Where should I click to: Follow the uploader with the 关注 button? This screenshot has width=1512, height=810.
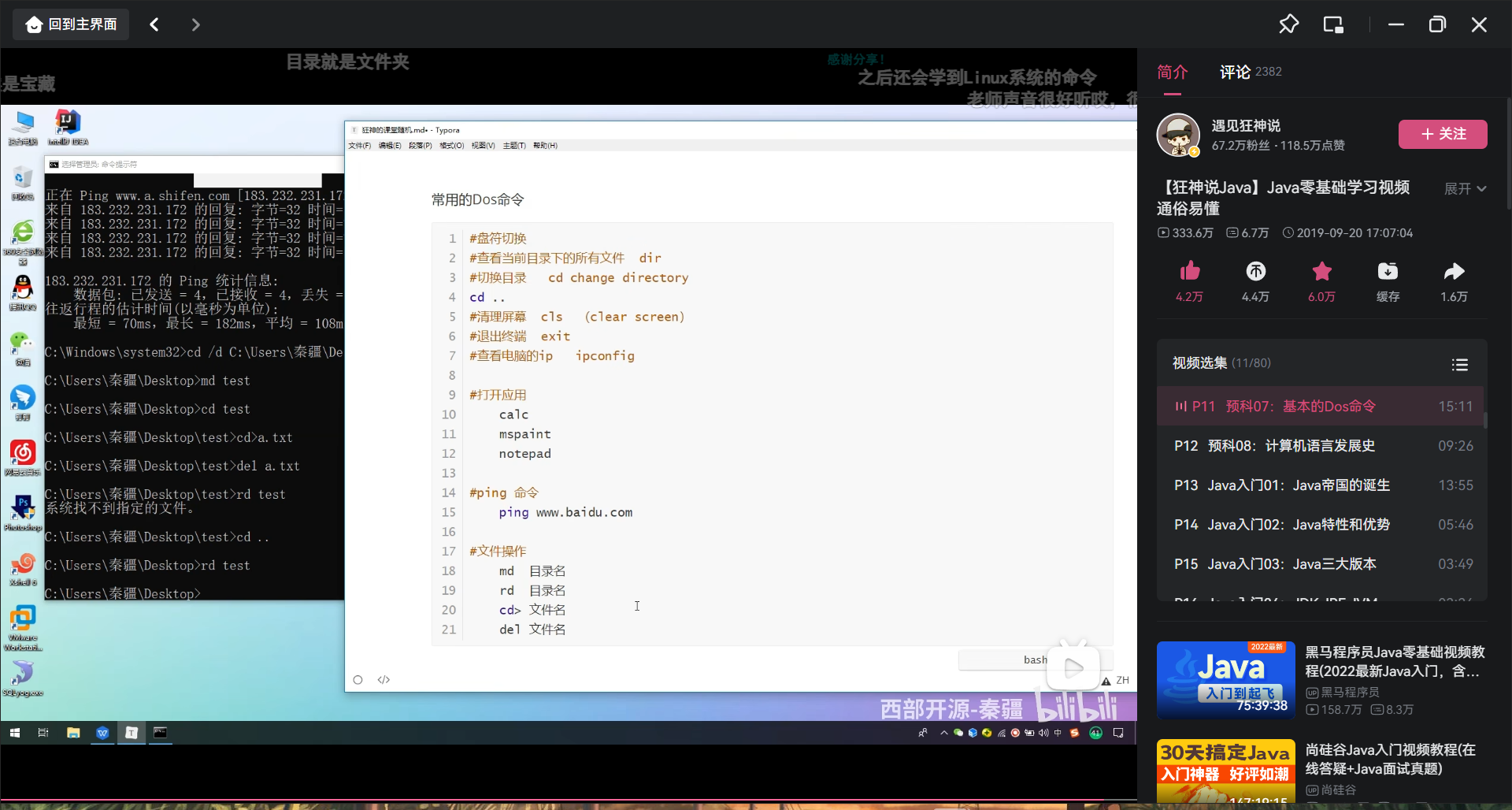(x=1443, y=134)
